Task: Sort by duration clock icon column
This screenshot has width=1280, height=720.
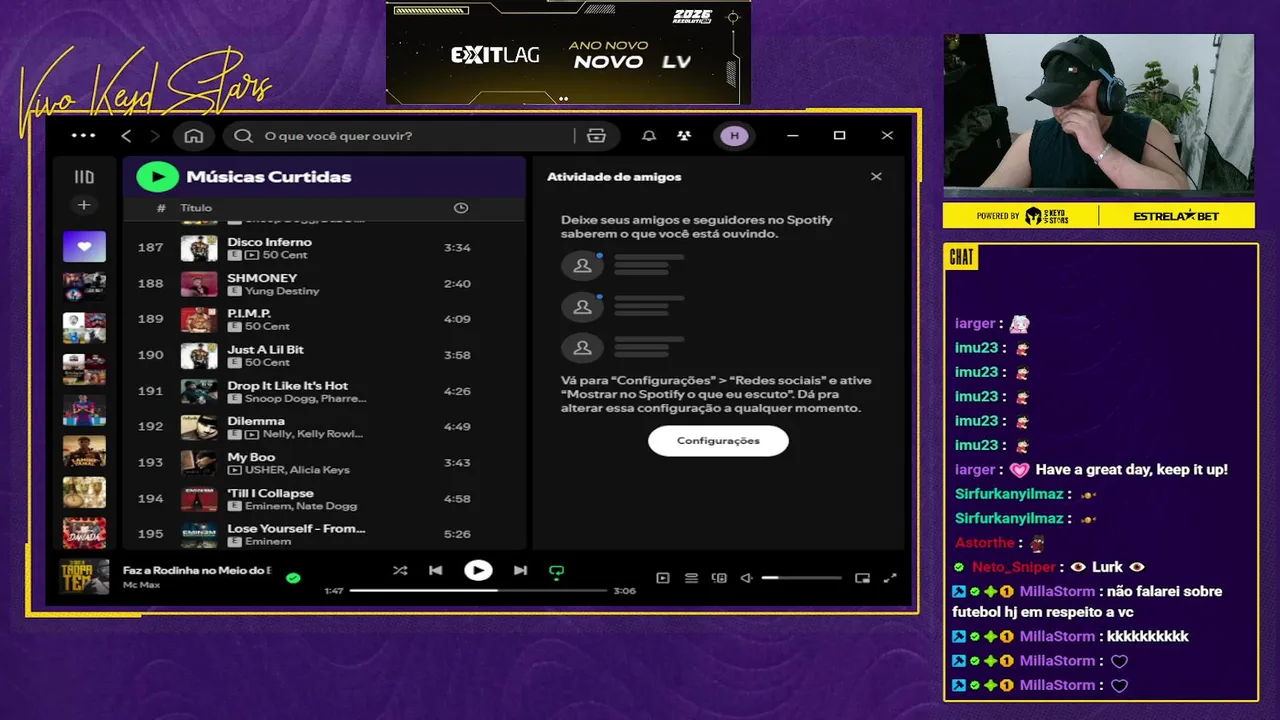Action: click(x=460, y=208)
